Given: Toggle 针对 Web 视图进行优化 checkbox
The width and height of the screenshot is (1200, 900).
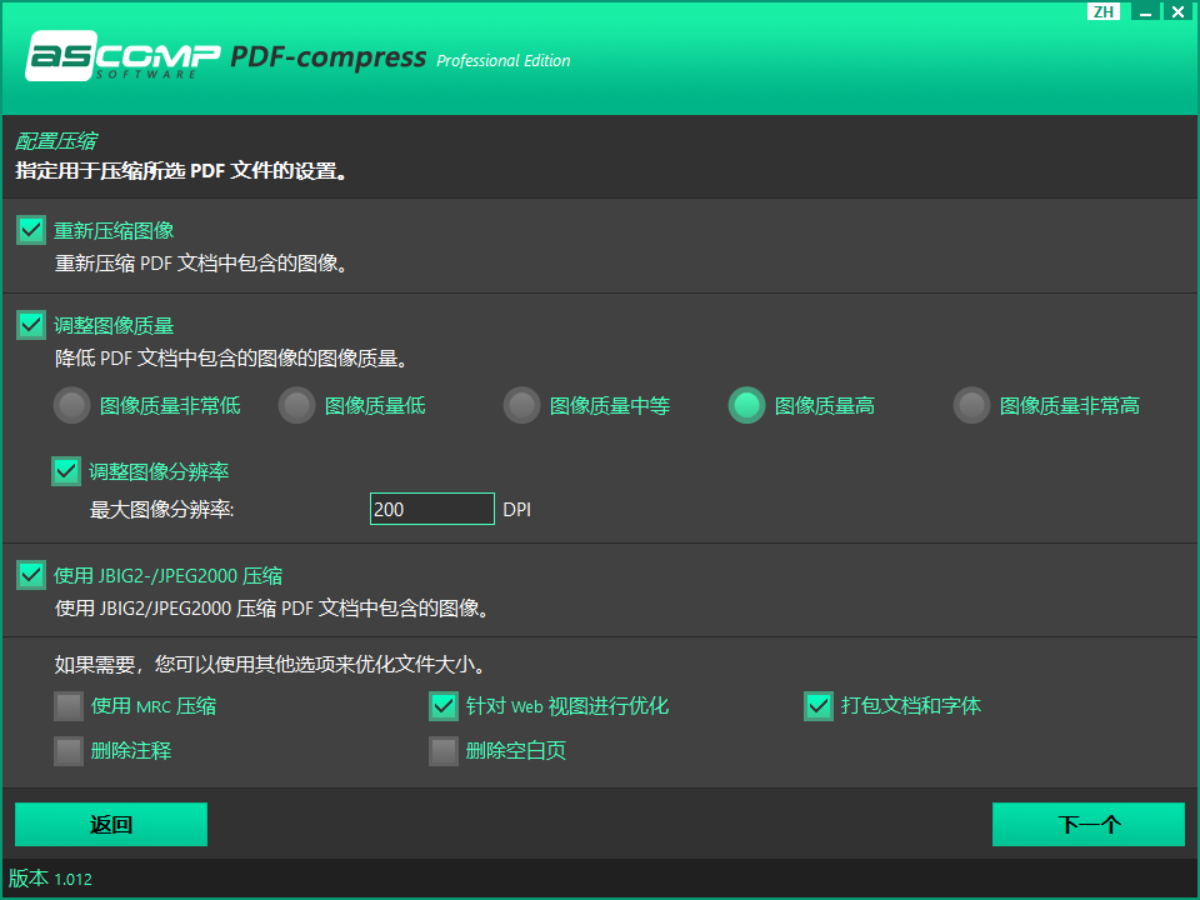Looking at the screenshot, I should pos(444,707).
